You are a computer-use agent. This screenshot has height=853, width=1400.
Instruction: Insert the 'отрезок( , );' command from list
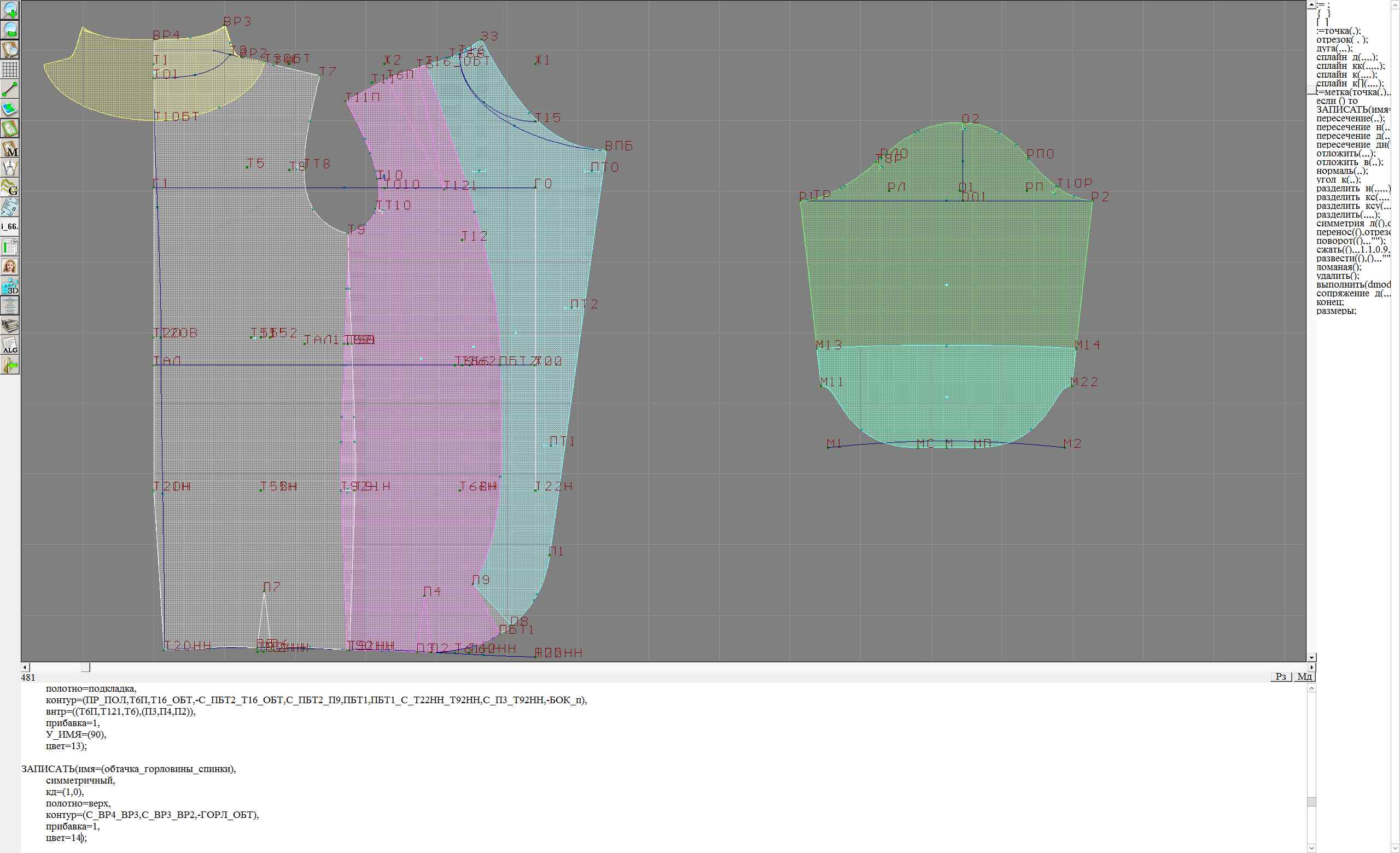(x=1342, y=40)
